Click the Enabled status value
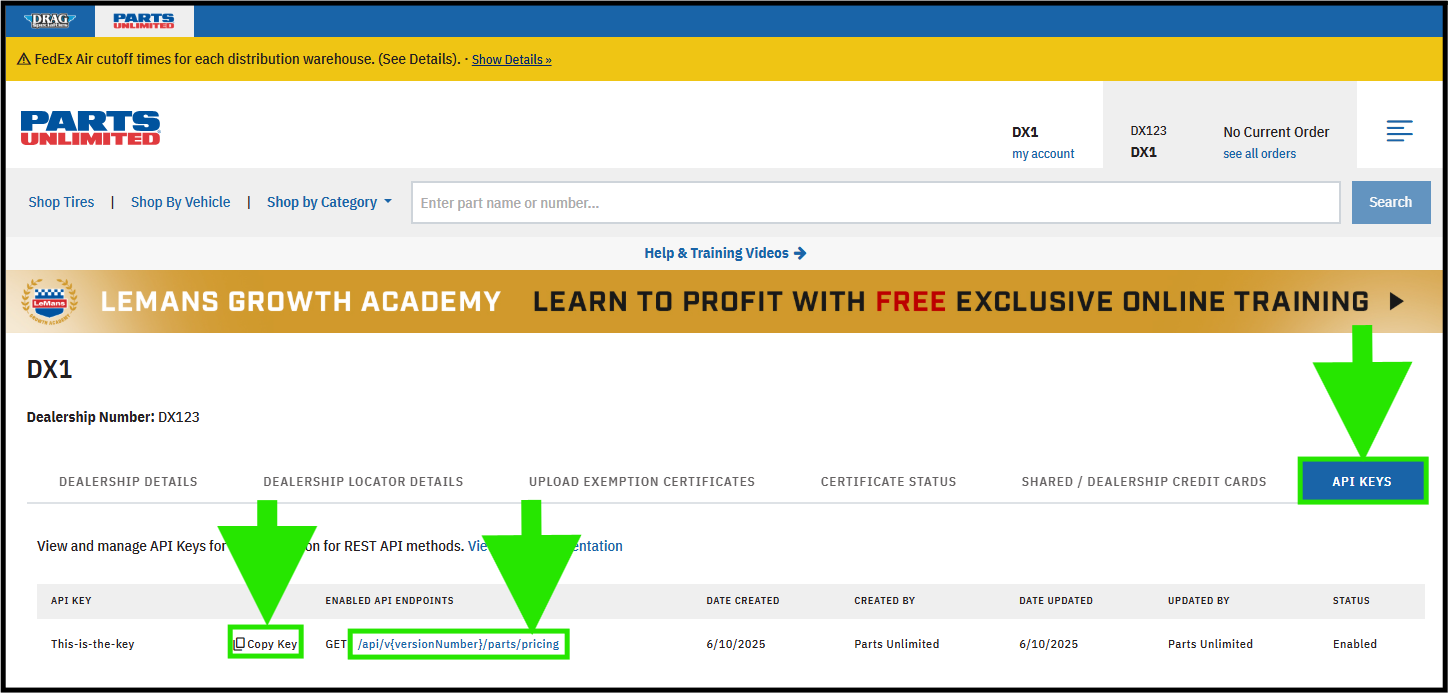Viewport: 1449px width, 694px height. point(1355,644)
